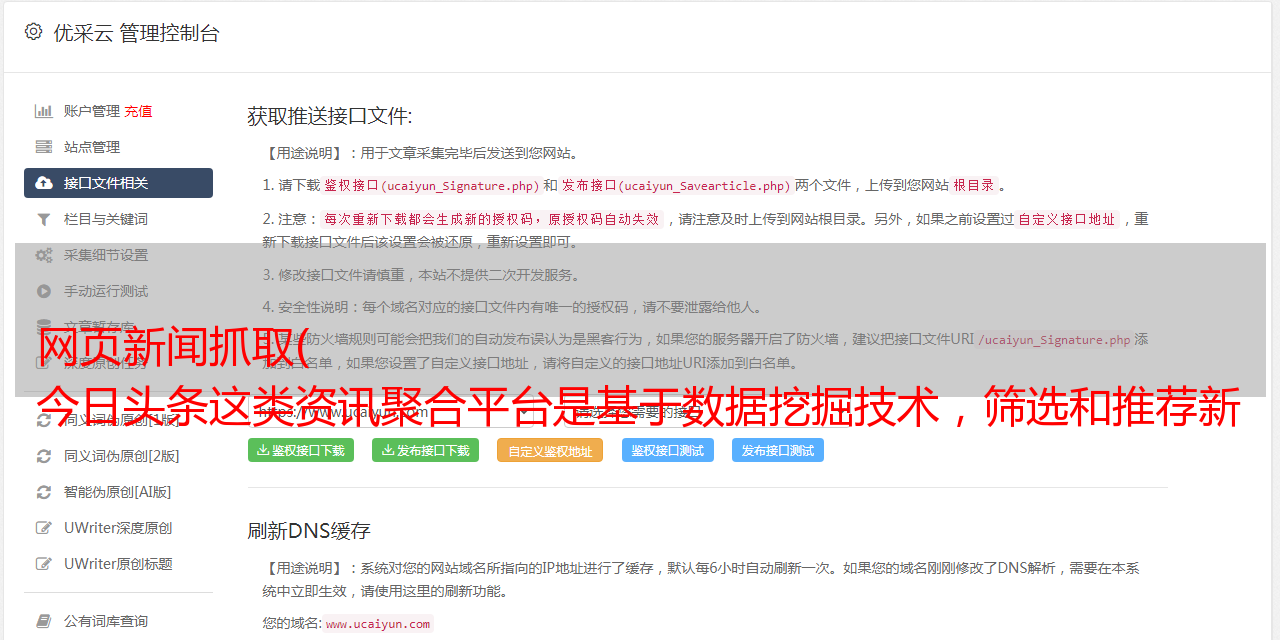
Task: Click the 刷新DNS缓存 heading
Action: point(309,530)
